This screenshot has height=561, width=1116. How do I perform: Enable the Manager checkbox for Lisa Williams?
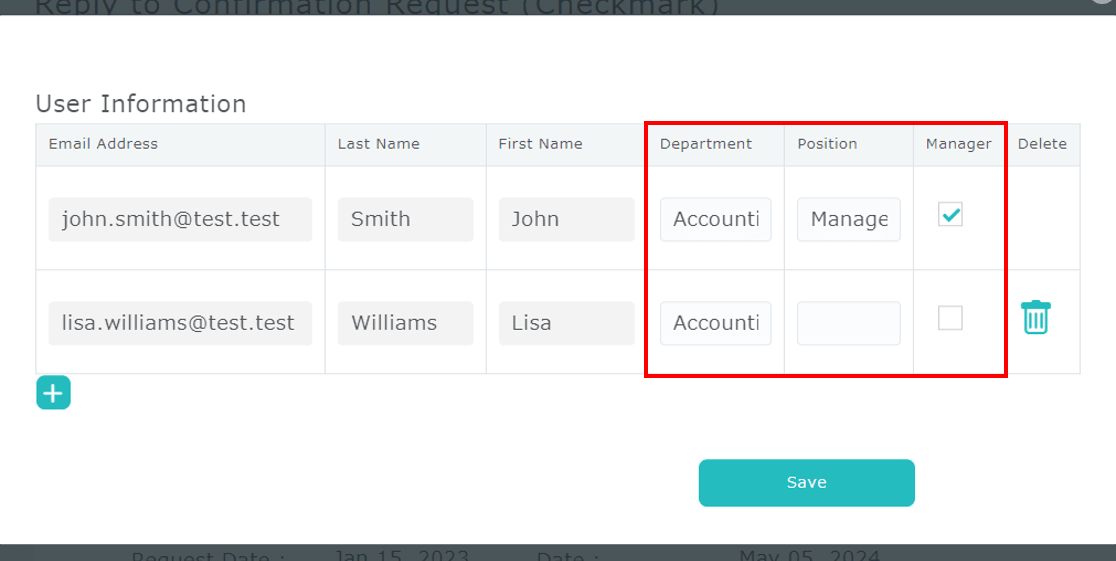(x=950, y=318)
